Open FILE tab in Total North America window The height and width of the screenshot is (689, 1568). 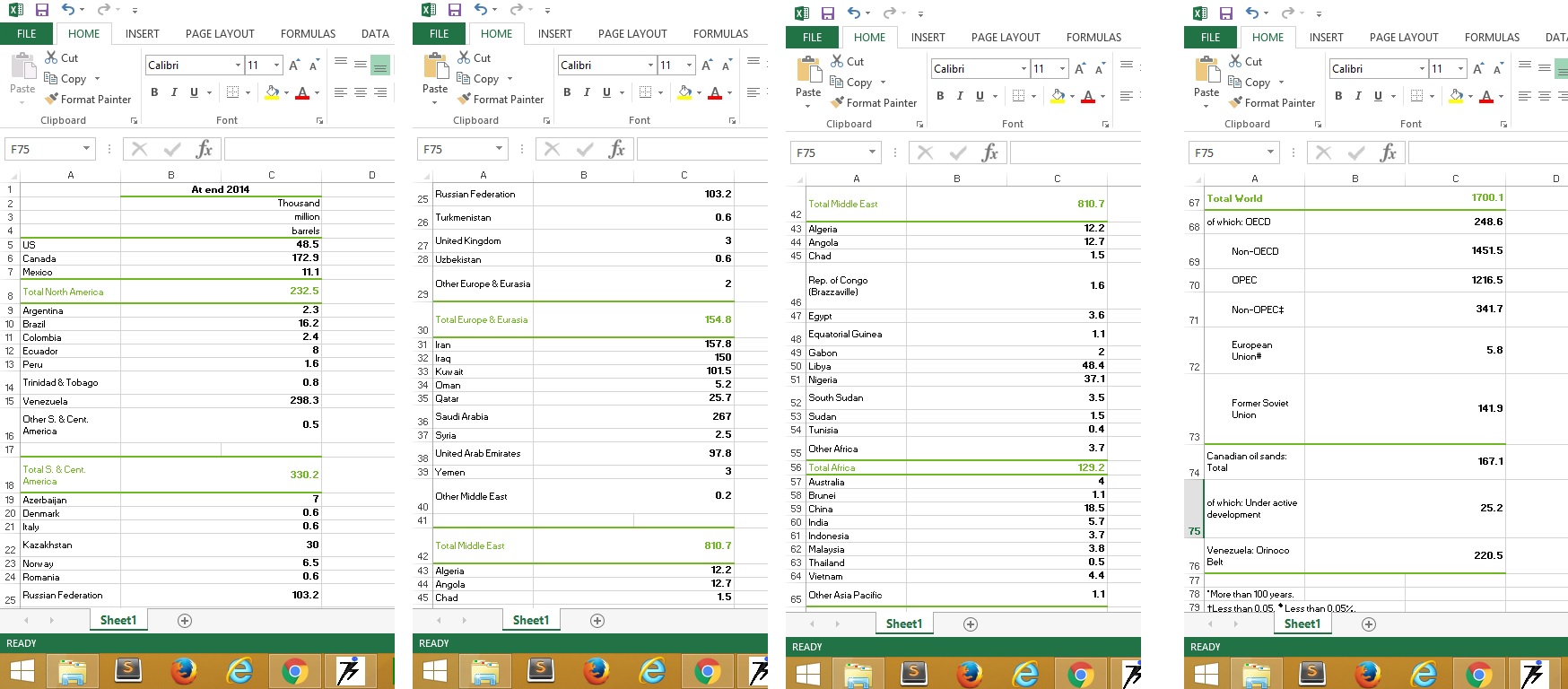pos(27,34)
